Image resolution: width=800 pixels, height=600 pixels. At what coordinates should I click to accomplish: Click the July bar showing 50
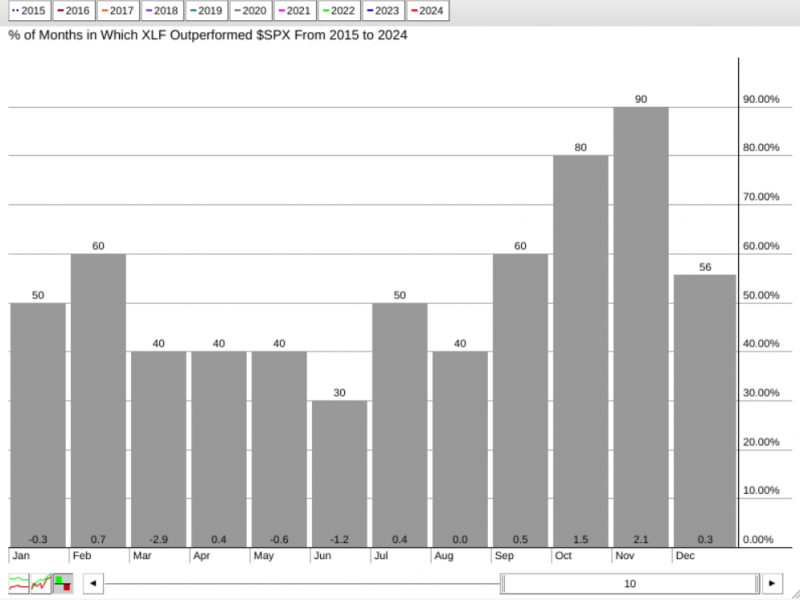coord(399,425)
